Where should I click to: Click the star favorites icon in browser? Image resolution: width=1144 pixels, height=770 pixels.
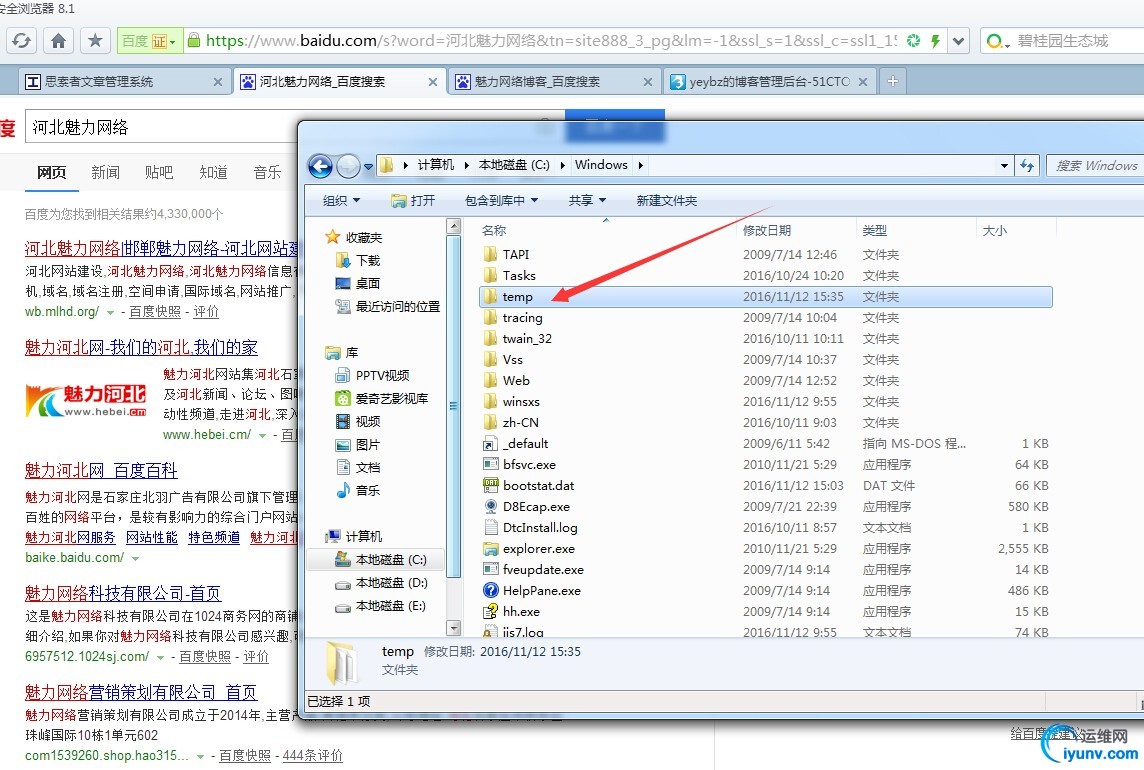tap(95, 41)
